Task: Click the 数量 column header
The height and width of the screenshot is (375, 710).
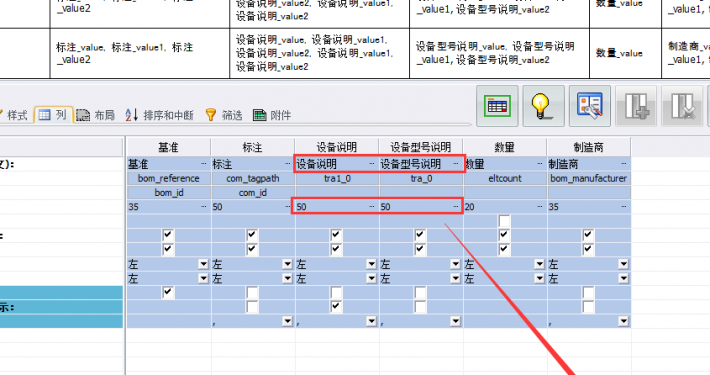Action: click(504, 147)
